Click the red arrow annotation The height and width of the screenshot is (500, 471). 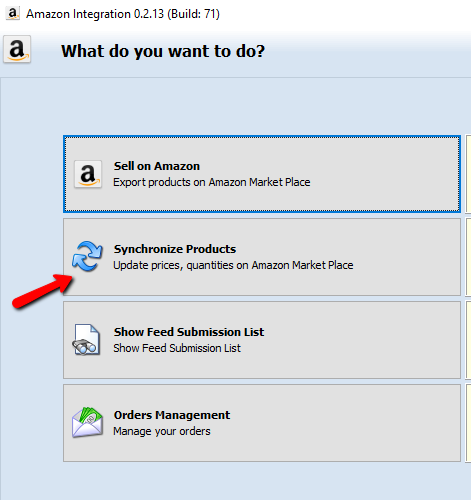point(42,291)
